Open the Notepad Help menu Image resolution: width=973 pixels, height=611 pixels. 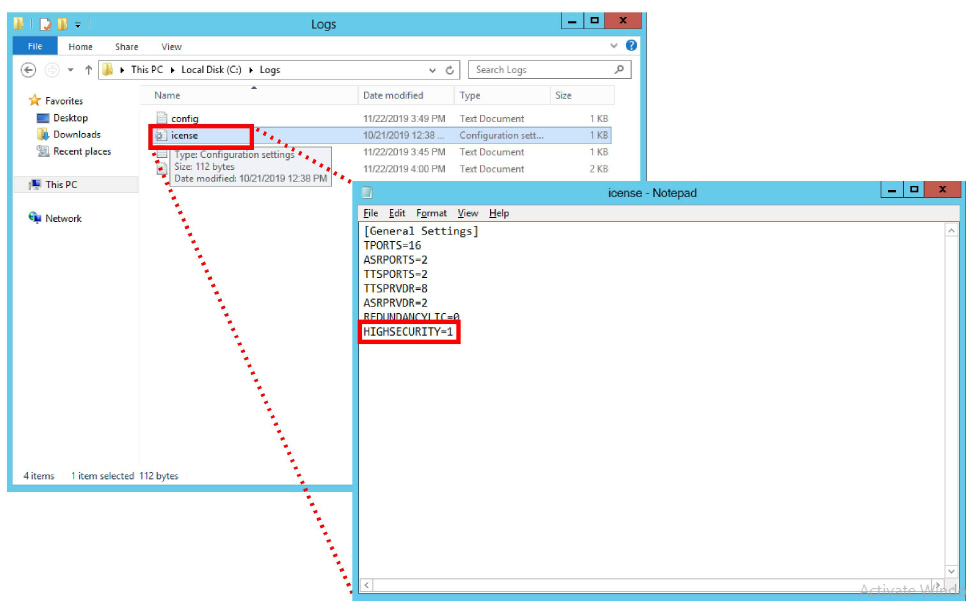pos(499,213)
